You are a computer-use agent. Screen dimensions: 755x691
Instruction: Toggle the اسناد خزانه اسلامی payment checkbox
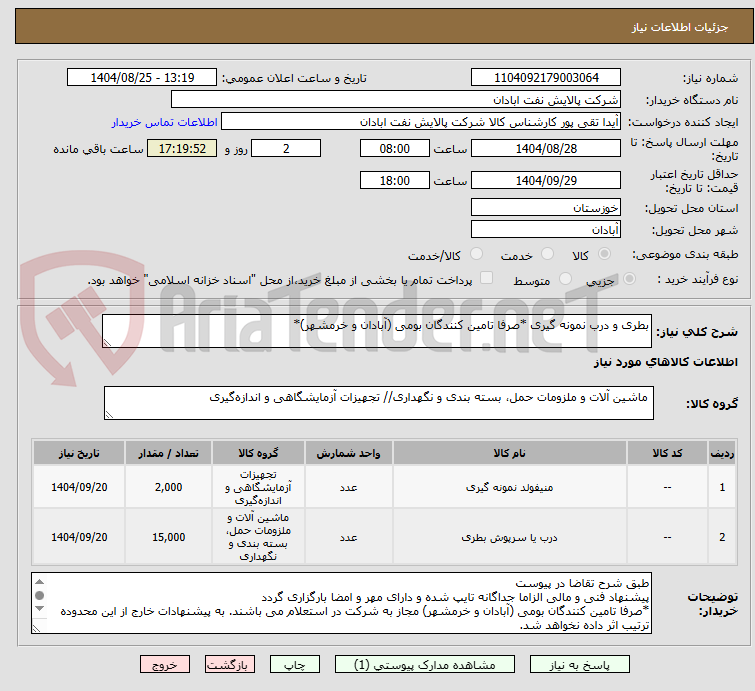pos(487,278)
